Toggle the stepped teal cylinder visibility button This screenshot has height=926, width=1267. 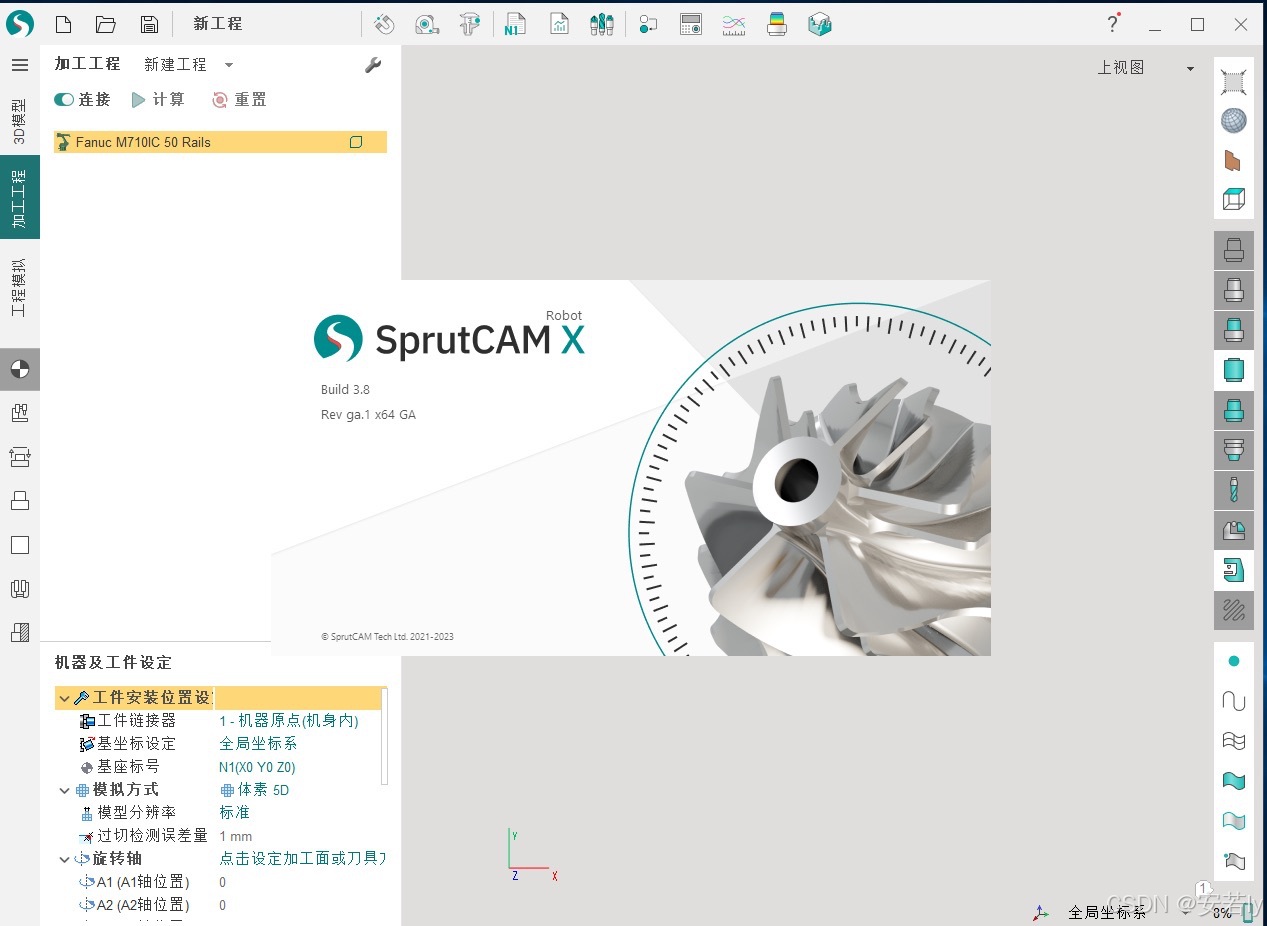click(x=1234, y=410)
